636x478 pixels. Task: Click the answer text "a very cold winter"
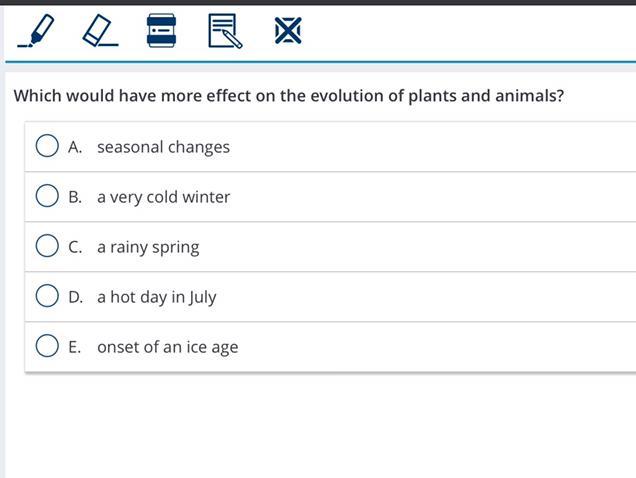click(x=163, y=197)
